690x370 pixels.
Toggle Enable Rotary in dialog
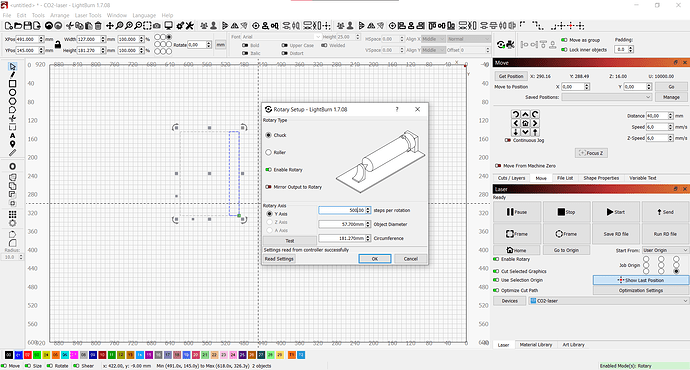coord(284,170)
